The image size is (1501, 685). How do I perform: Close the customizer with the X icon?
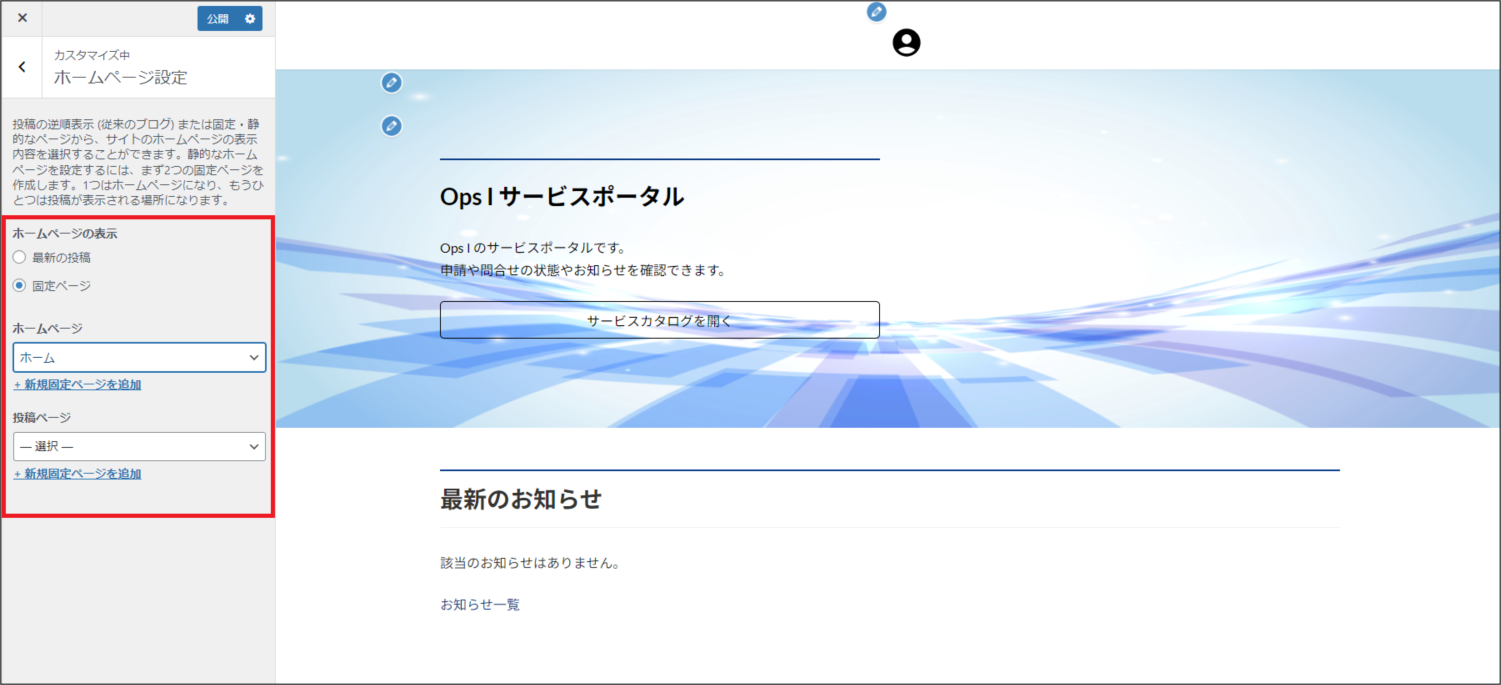point(22,18)
